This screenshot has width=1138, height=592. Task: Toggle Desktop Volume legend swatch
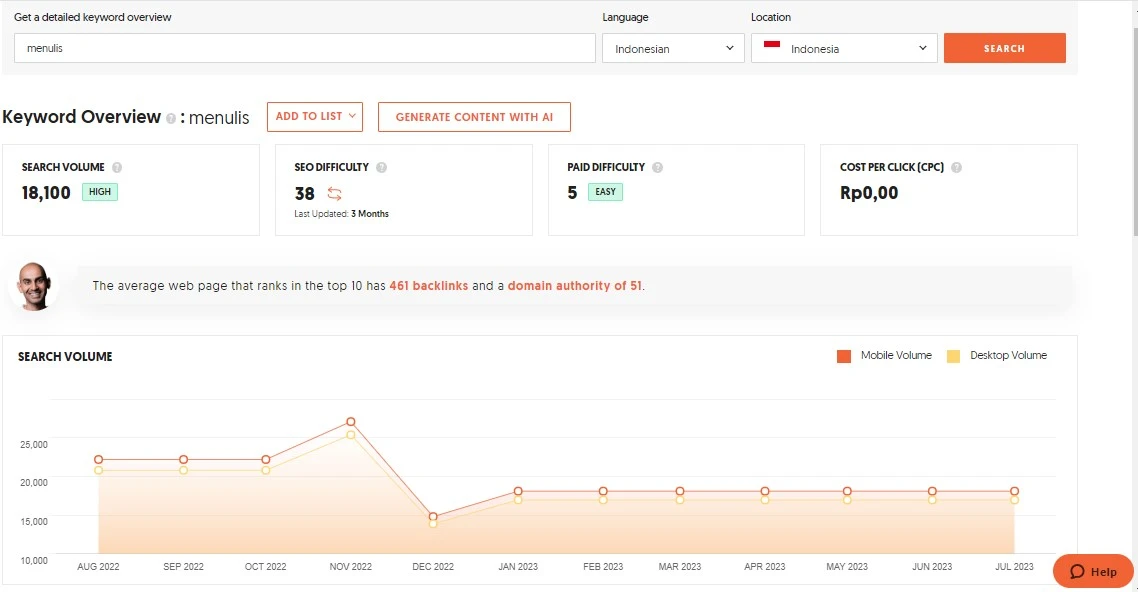[953, 356]
